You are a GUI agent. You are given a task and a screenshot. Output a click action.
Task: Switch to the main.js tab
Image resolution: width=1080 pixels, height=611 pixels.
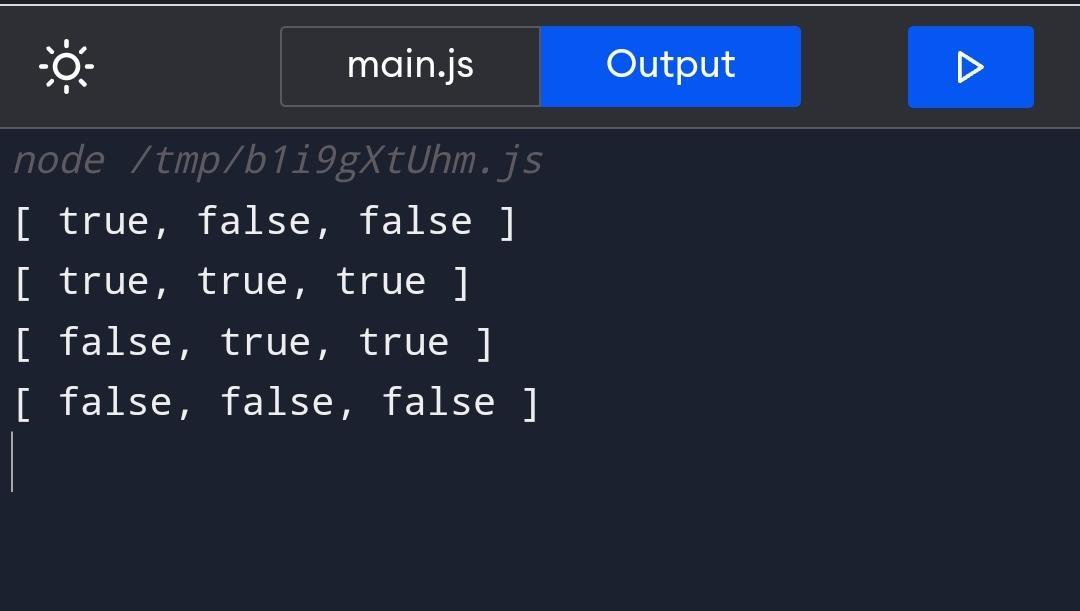410,66
